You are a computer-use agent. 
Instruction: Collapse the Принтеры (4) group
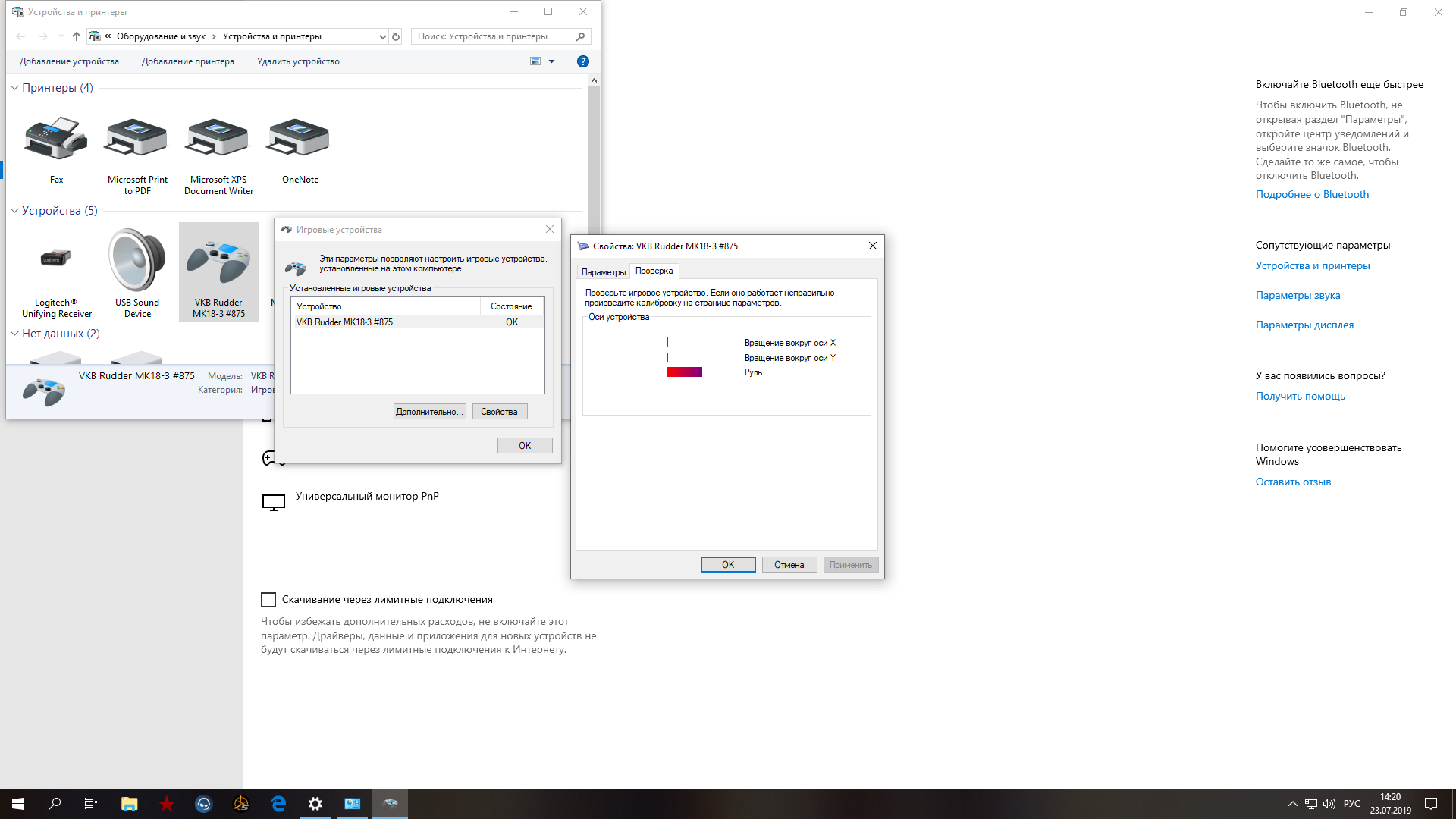14,88
